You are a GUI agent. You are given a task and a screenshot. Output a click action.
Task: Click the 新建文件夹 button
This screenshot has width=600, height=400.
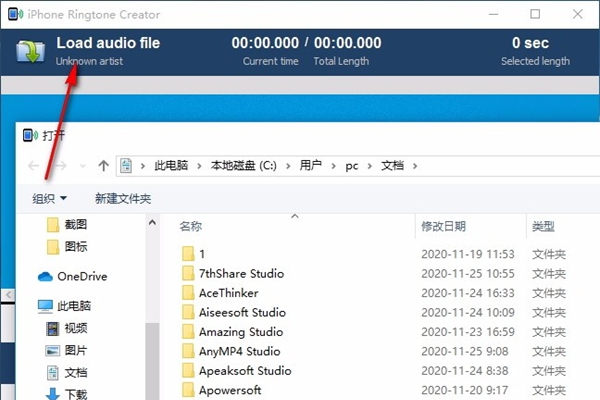point(123,198)
